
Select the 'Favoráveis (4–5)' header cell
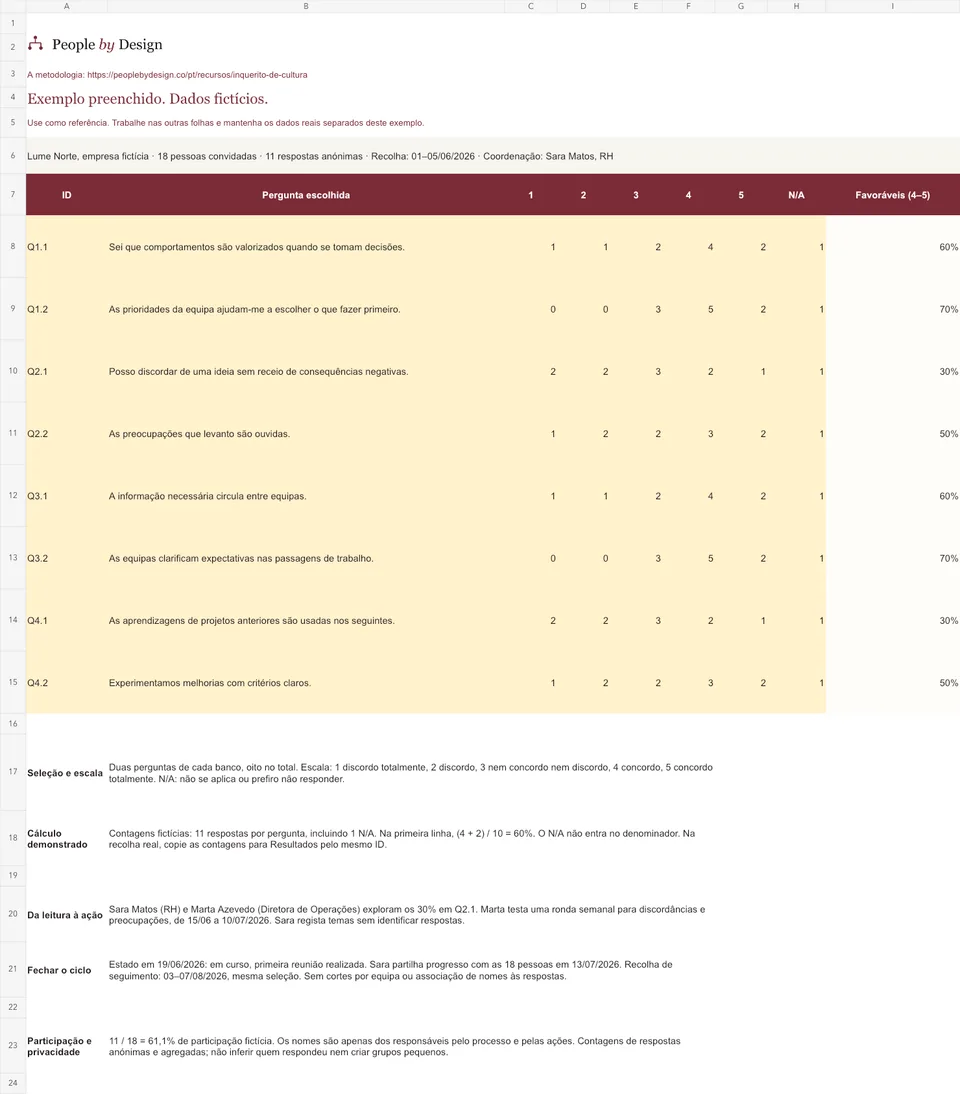tap(892, 195)
